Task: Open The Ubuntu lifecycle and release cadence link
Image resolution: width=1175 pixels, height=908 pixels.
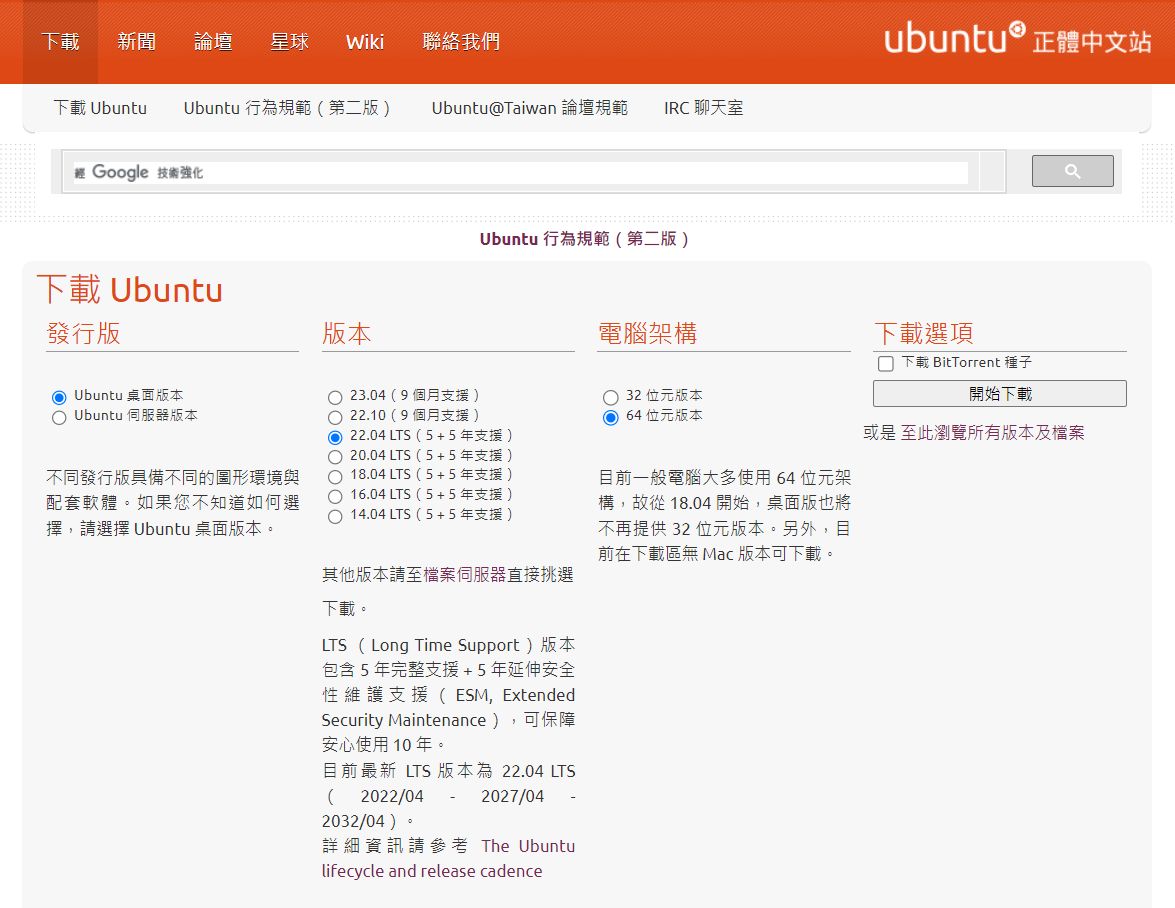Action: click(x=449, y=859)
